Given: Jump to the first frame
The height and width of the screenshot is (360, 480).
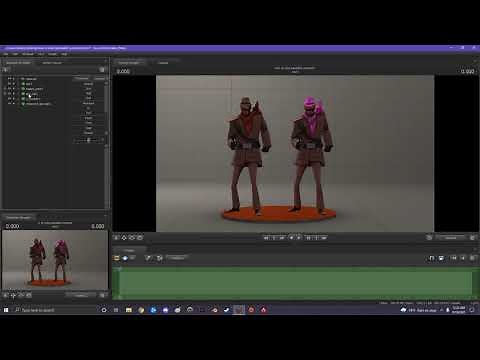Looking at the screenshot, I should pyautogui.click(x=266, y=238).
